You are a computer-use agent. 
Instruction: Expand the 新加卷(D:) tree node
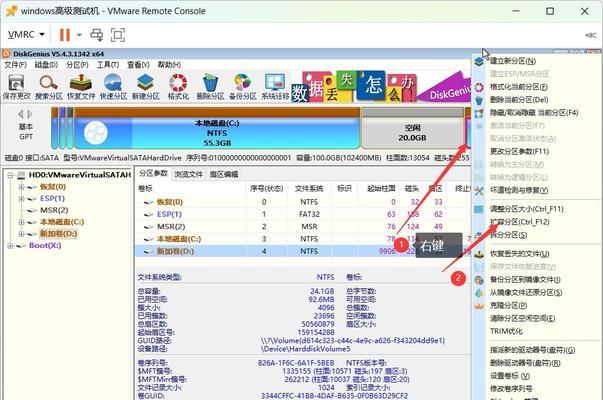tap(21, 234)
